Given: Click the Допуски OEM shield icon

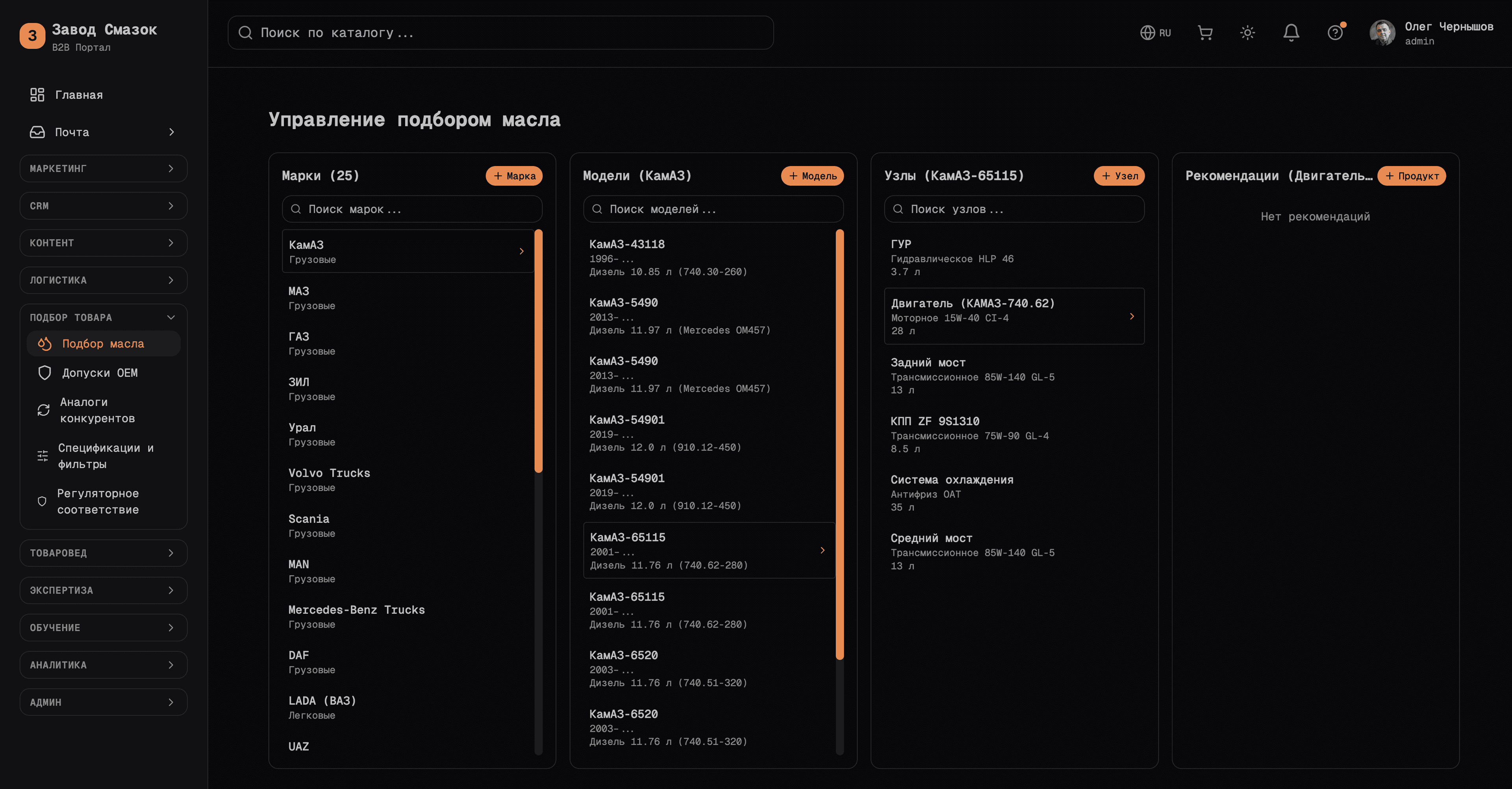Looking at the screenshot, I should point(44,372).
